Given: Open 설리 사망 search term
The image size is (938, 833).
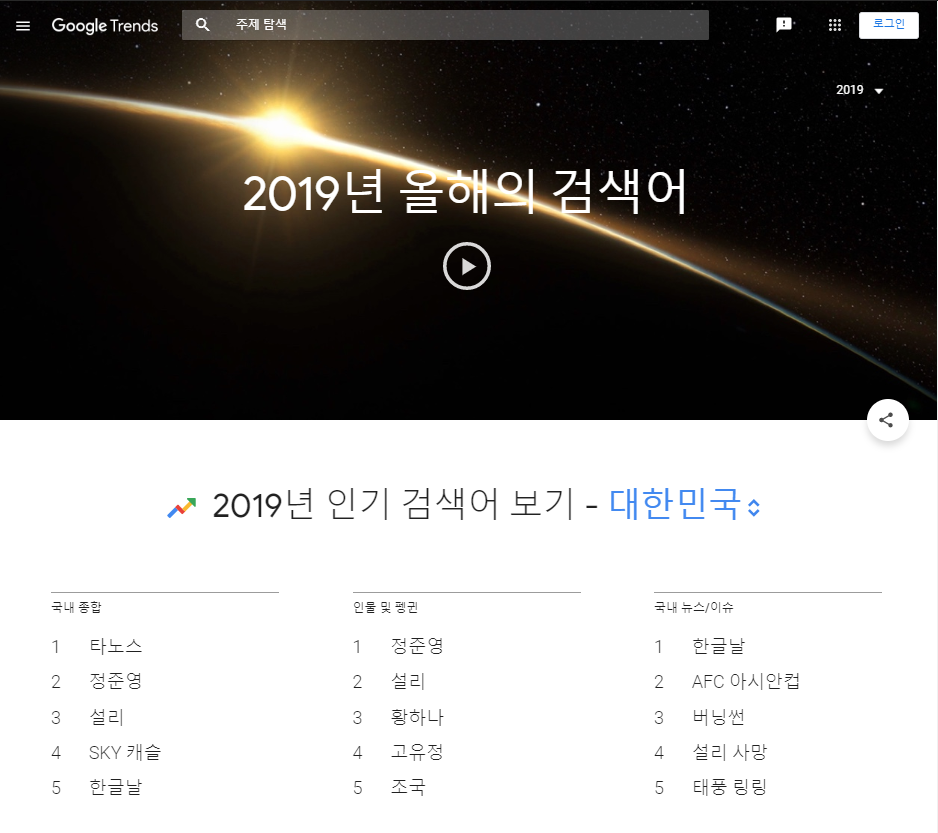Looking at the screenshot, I should (729, 752).
